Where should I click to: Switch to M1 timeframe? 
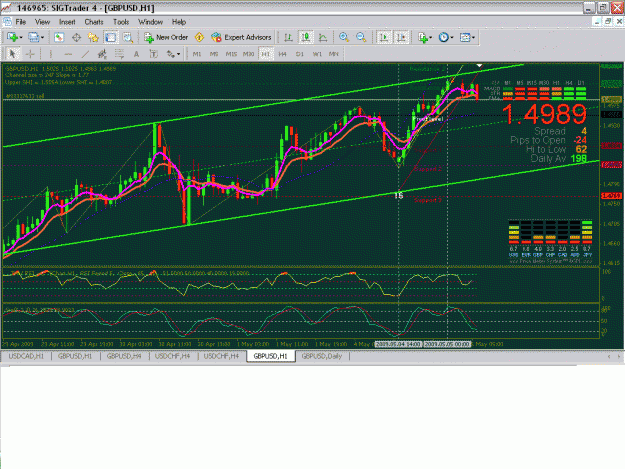coord(197,54)
